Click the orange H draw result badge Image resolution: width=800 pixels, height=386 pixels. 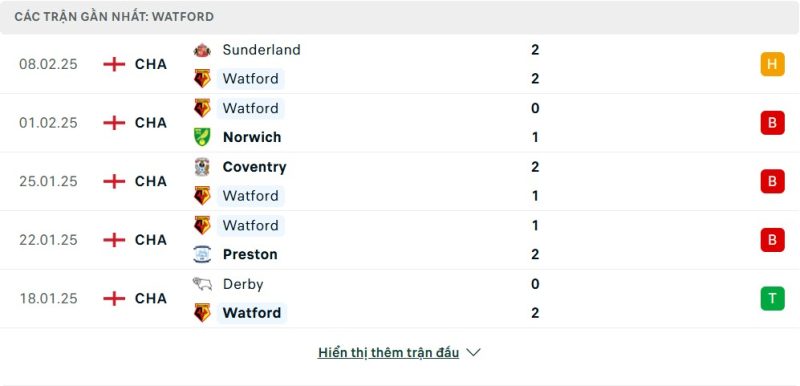click(x=772, y=64)
